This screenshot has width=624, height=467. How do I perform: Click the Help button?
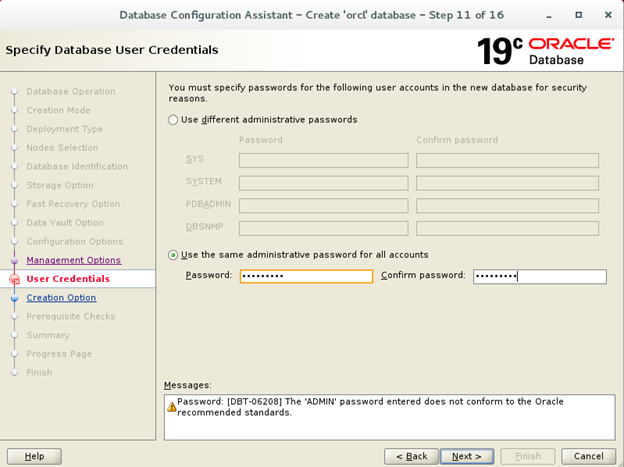click(34, 456)
